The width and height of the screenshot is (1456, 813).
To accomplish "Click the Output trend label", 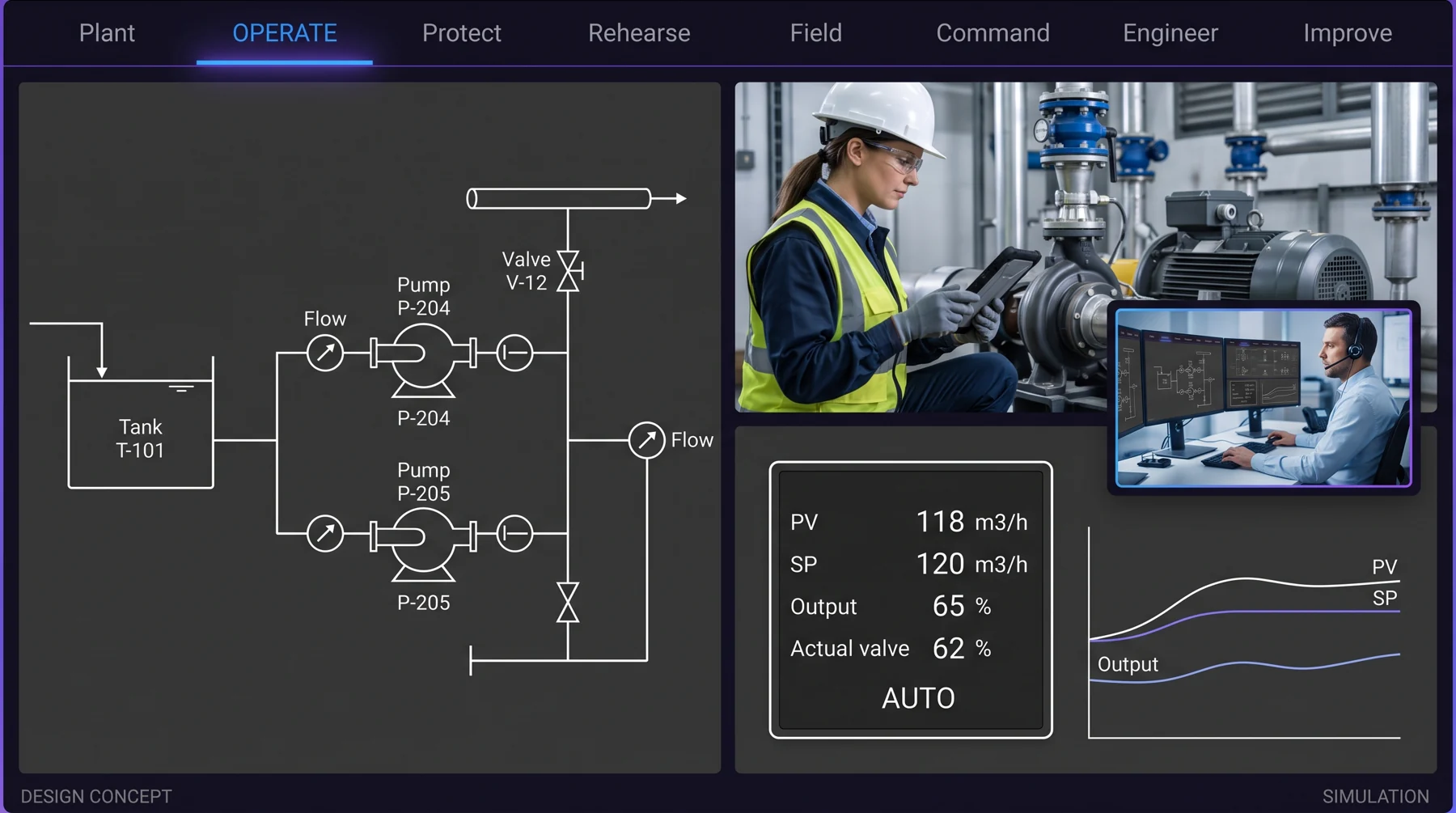I will click(1128, 665).
